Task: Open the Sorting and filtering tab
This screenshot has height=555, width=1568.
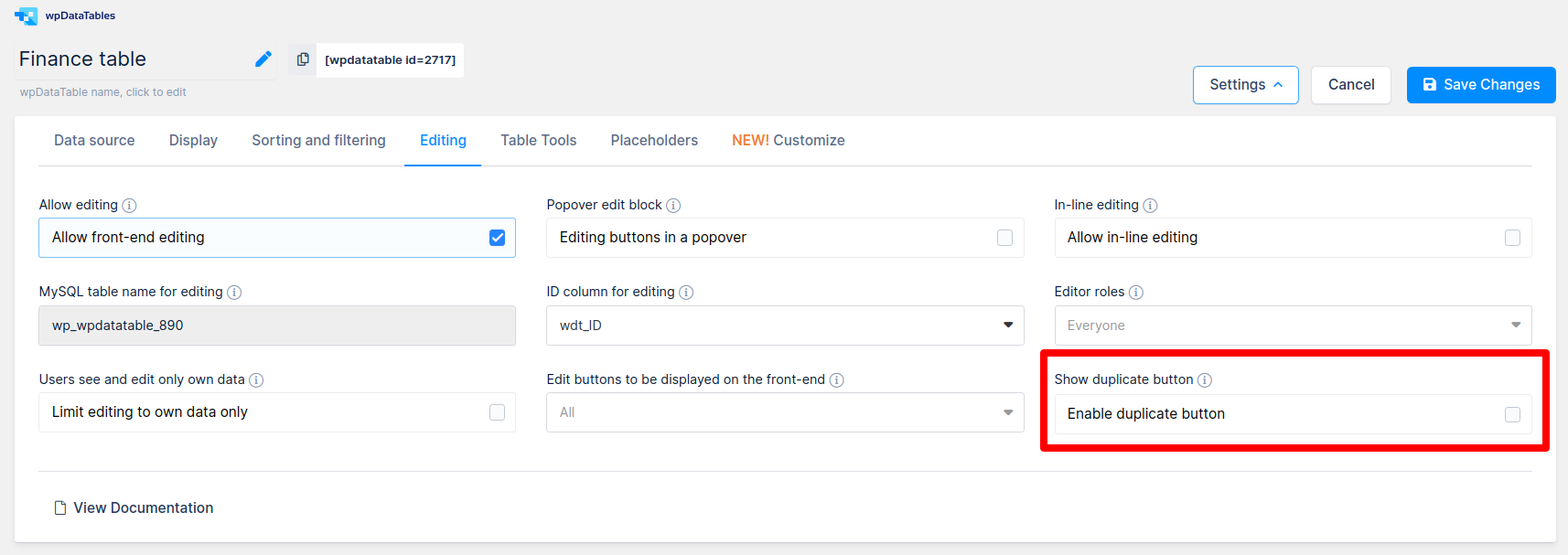Action: coord(318,141)
